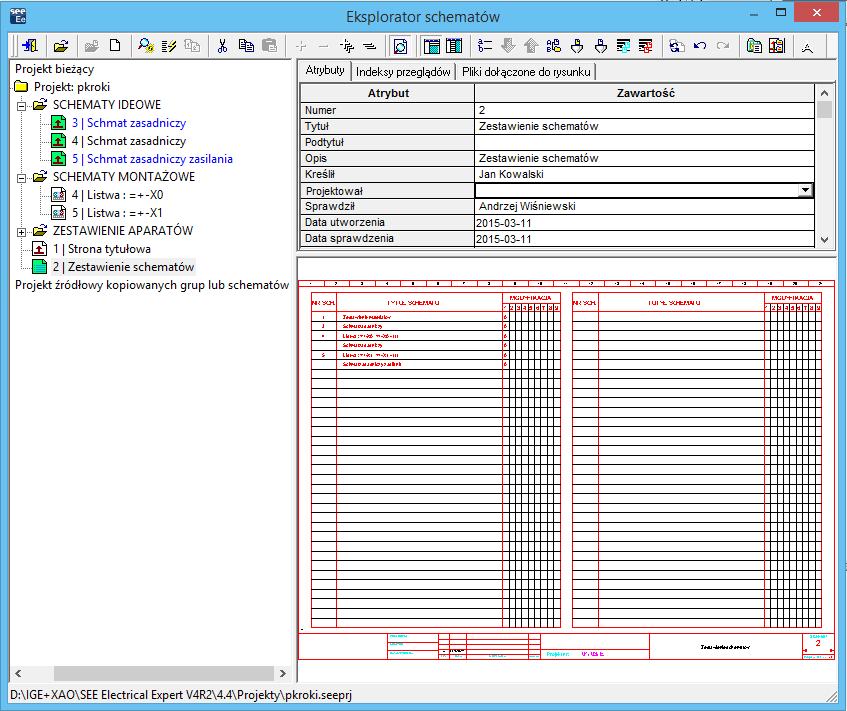This screenshot has width=847, height=711.
Task: Click the greyed refresh sheets icon
Action: click(677, 46)
